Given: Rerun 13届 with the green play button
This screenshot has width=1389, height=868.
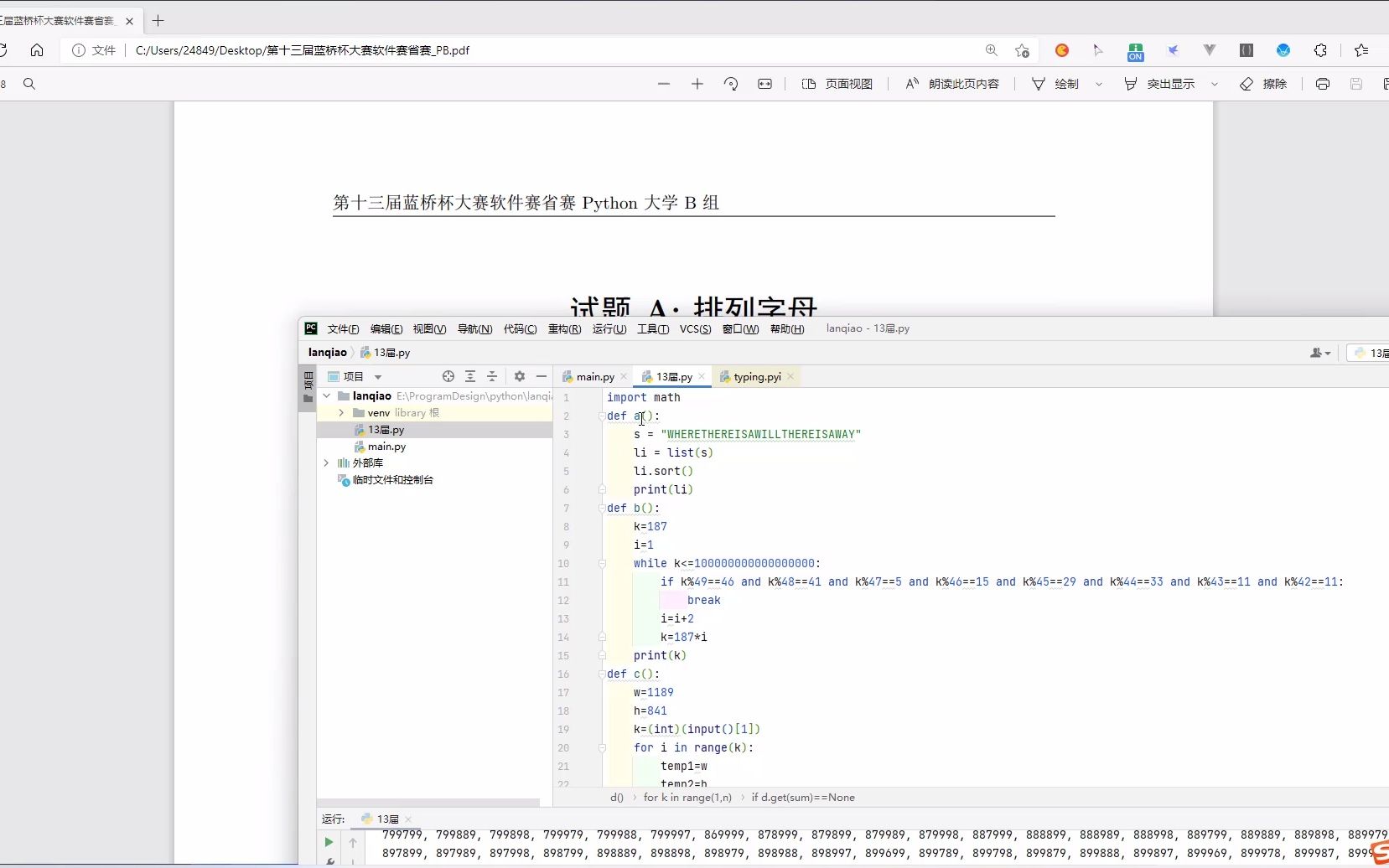Looking at the screenshot, I should (329, 842).
